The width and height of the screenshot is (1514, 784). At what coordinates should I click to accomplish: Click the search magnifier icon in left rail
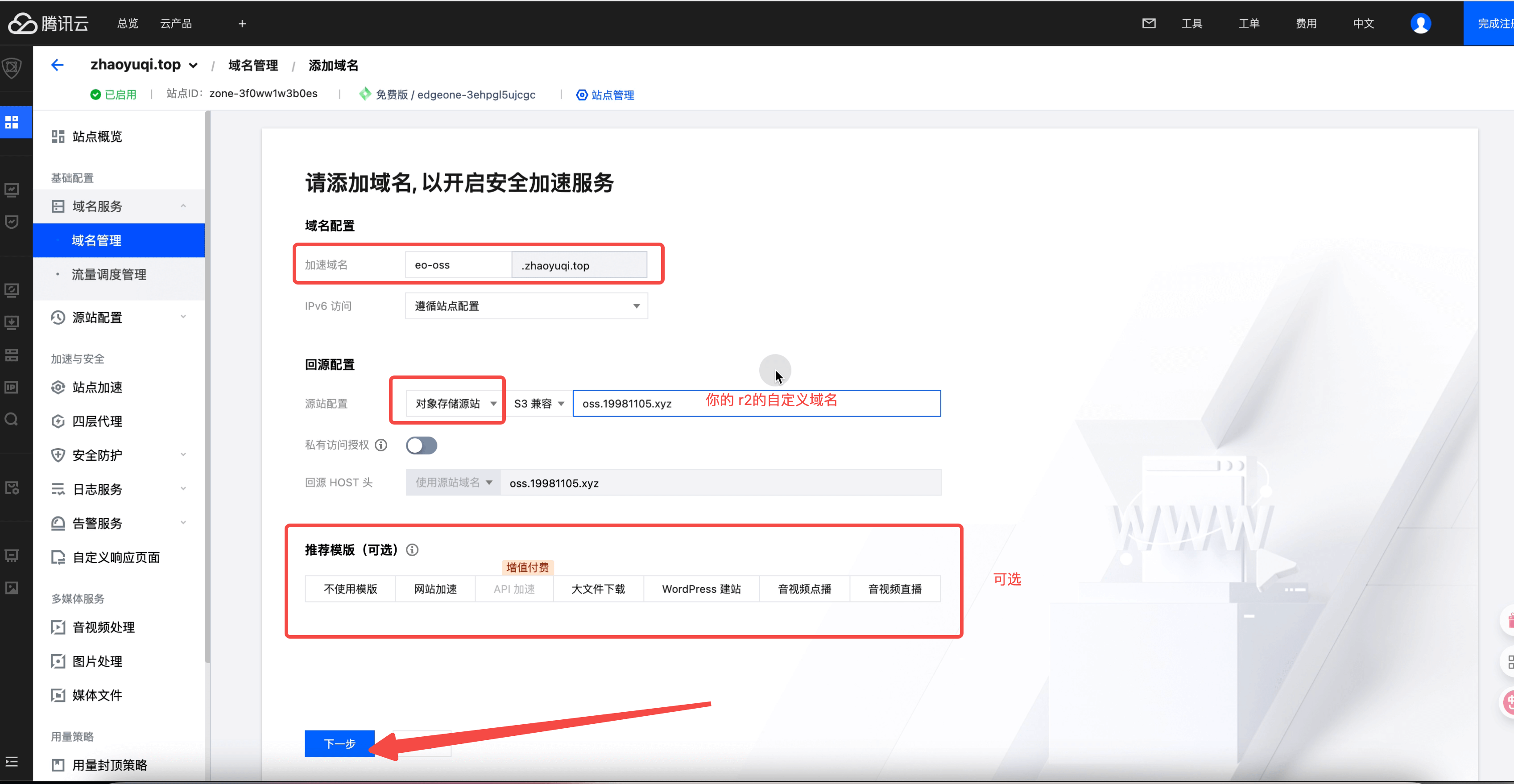coord(12,419)
